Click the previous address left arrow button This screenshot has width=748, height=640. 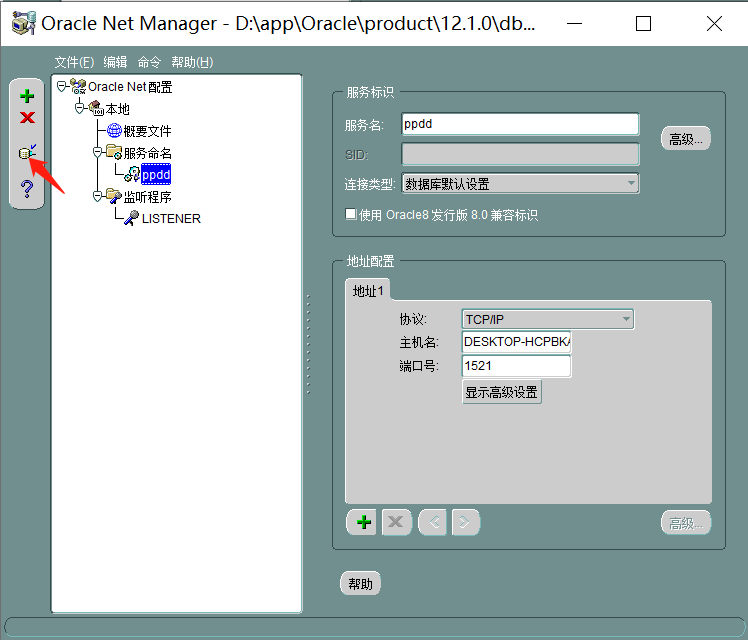tap(433, 522)
